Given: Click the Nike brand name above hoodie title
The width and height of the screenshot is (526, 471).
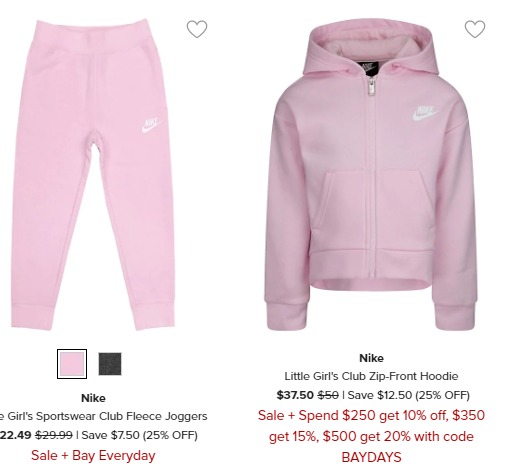Looking at the screenshot, I should [371, 358].
